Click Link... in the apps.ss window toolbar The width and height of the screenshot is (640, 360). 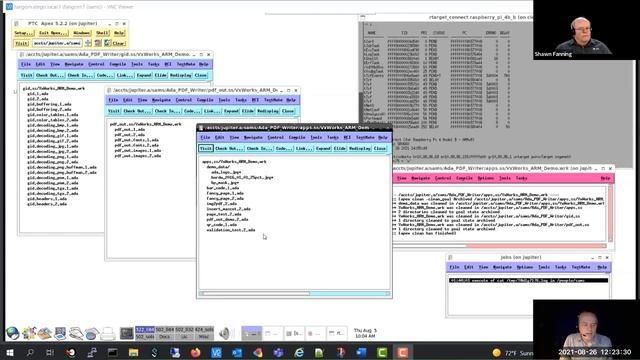coord(304,149)
